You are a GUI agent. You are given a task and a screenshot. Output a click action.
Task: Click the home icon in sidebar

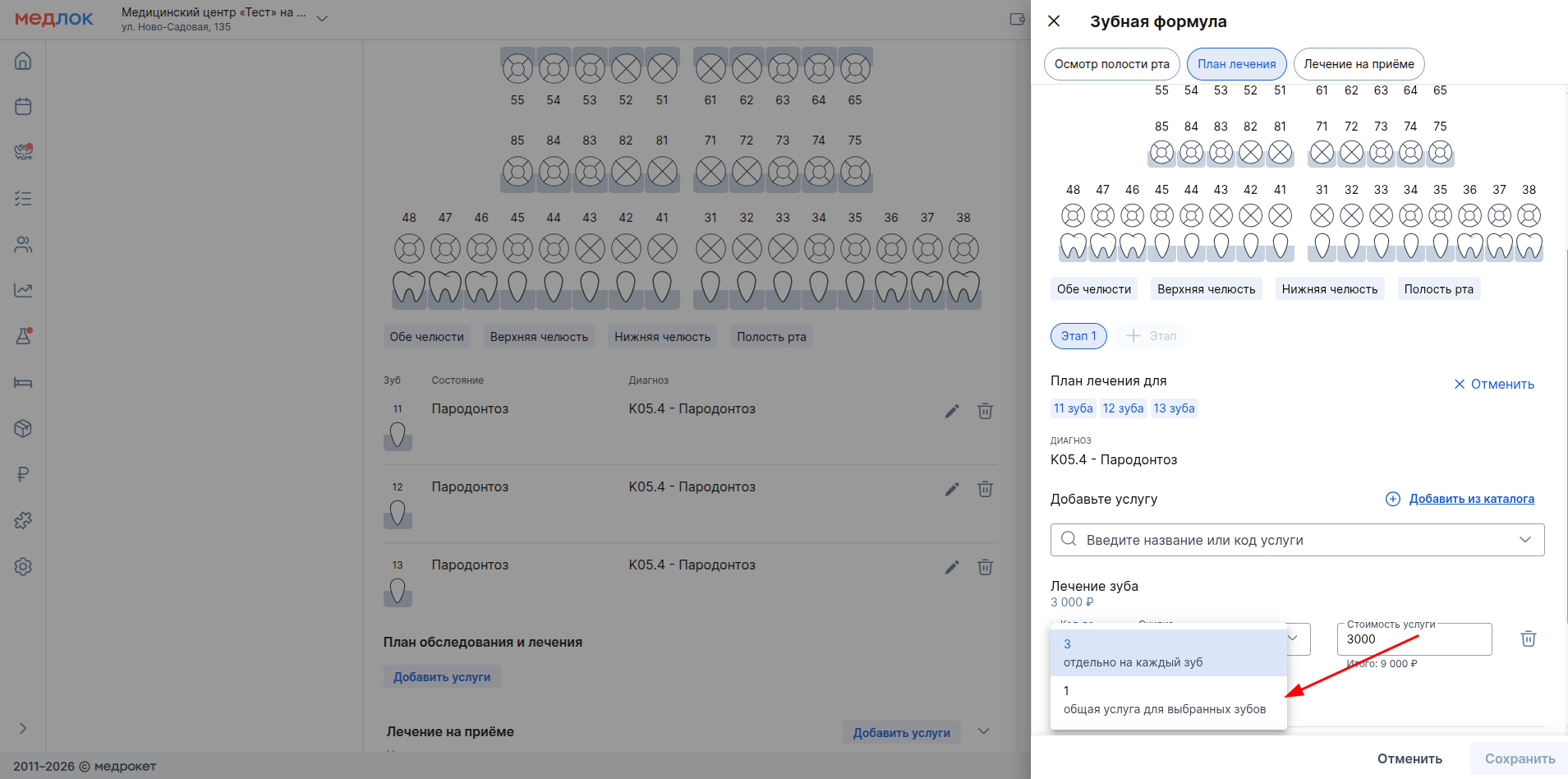(23, 61)
